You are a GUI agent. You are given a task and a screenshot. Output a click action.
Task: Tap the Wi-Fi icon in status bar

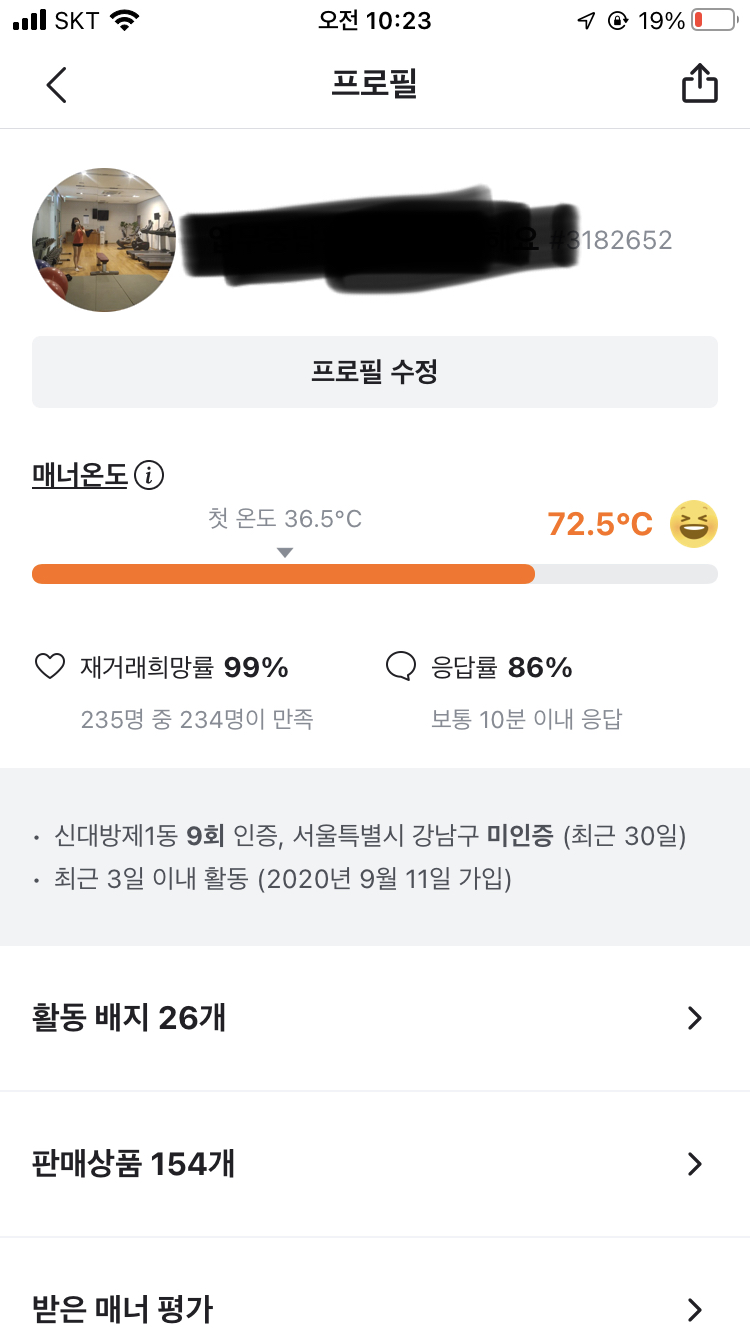point(125,20)
